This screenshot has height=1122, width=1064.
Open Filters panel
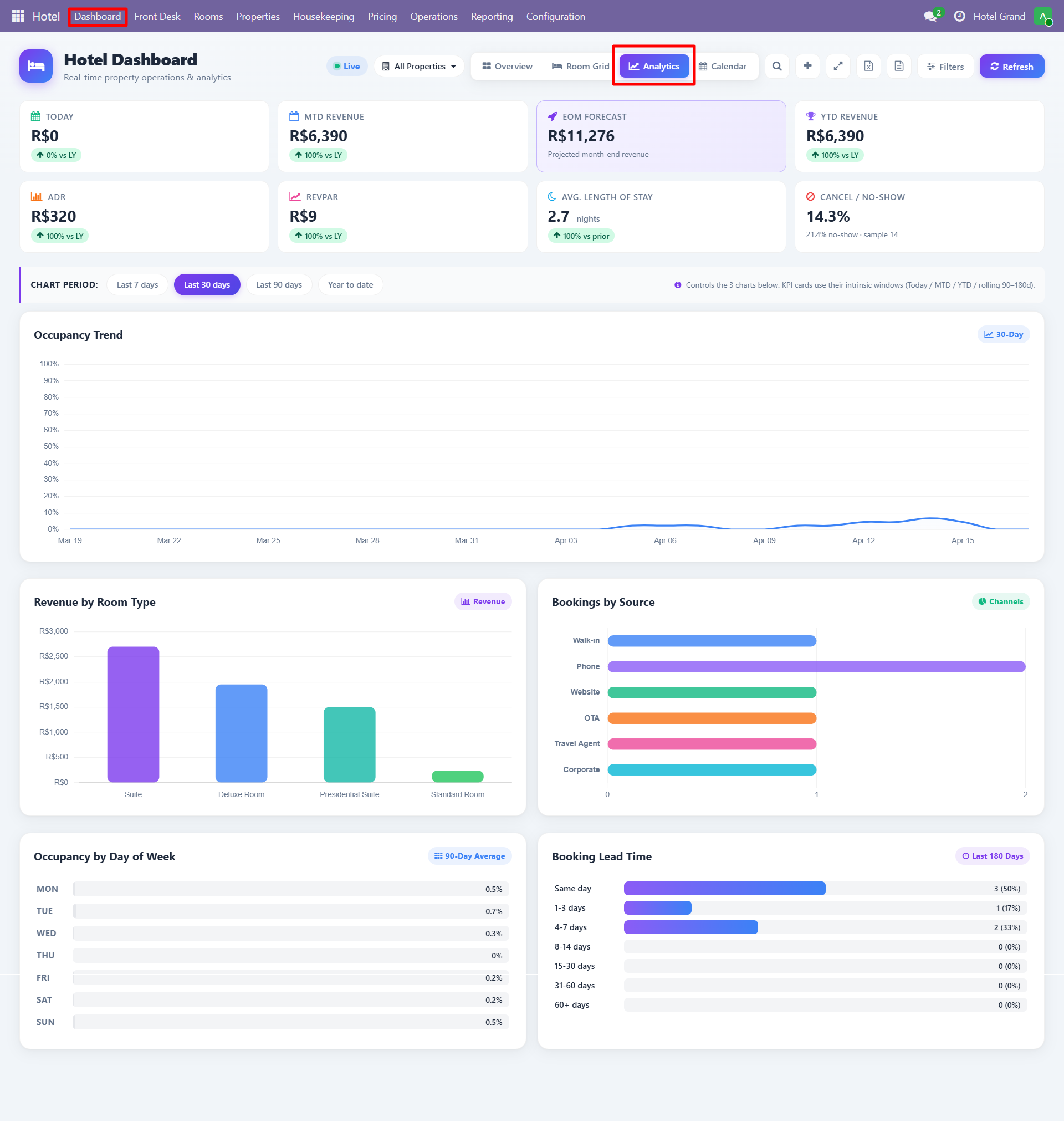click(x=945, y=66)
